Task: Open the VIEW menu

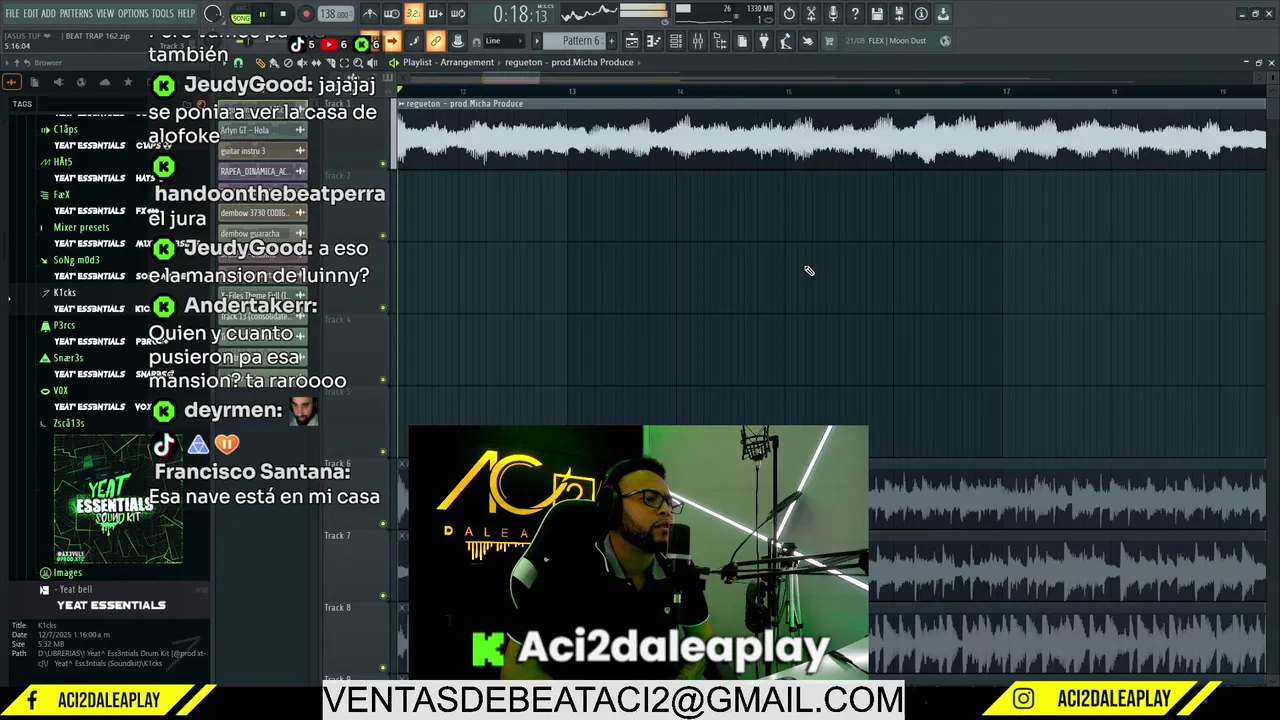Action: [105, 14]
